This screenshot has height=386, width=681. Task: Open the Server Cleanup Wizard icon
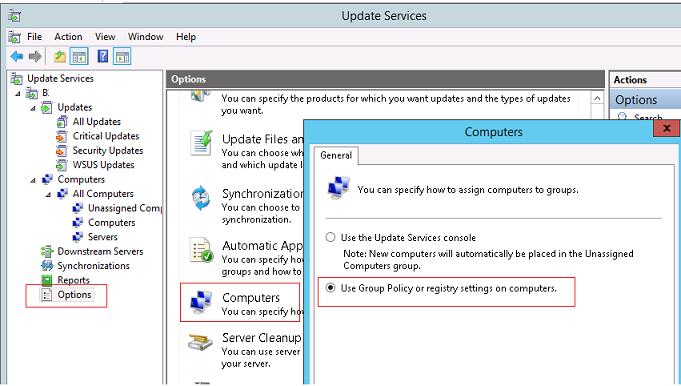coord(200,342)
